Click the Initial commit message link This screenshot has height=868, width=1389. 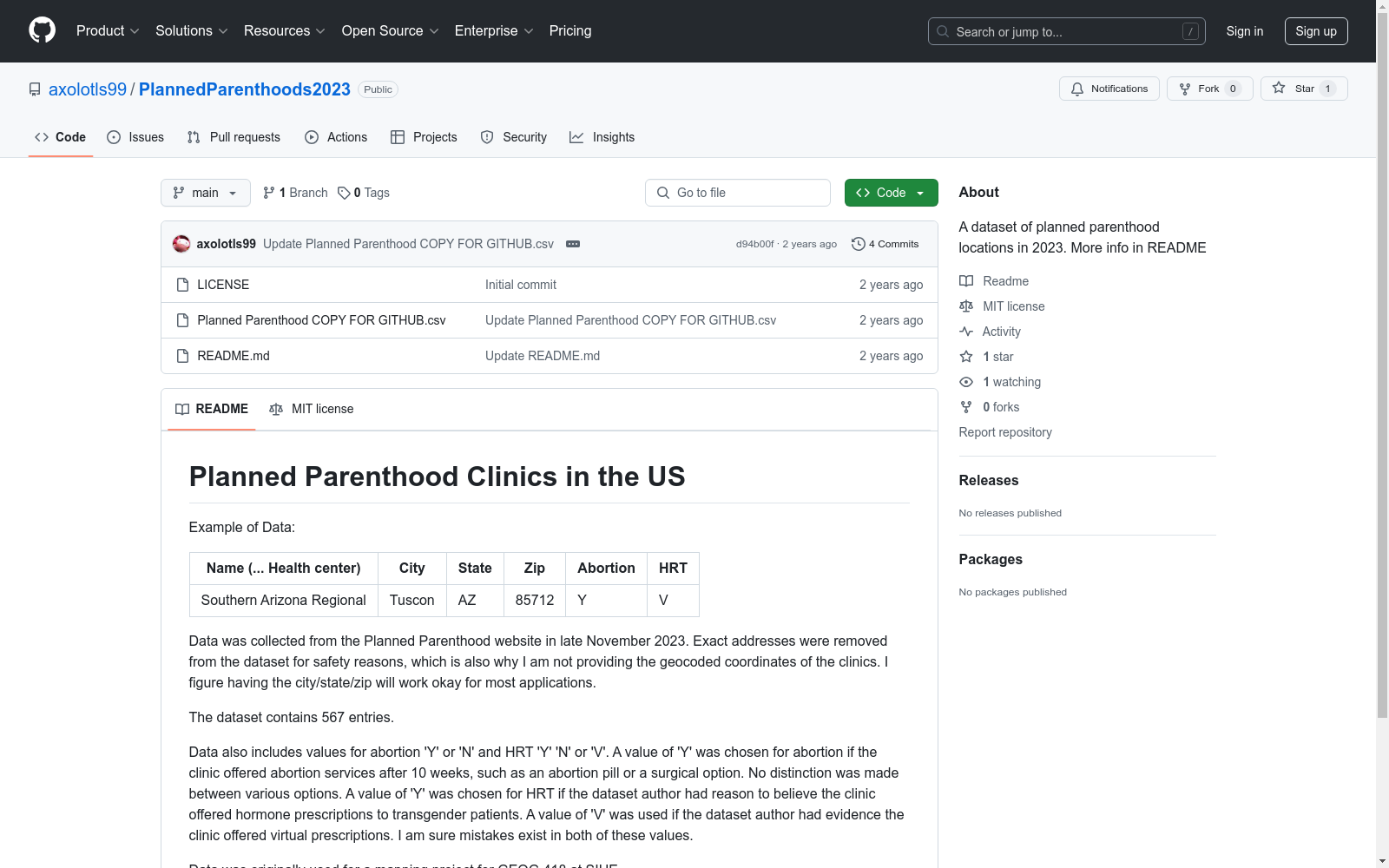(x=521, y=285)
